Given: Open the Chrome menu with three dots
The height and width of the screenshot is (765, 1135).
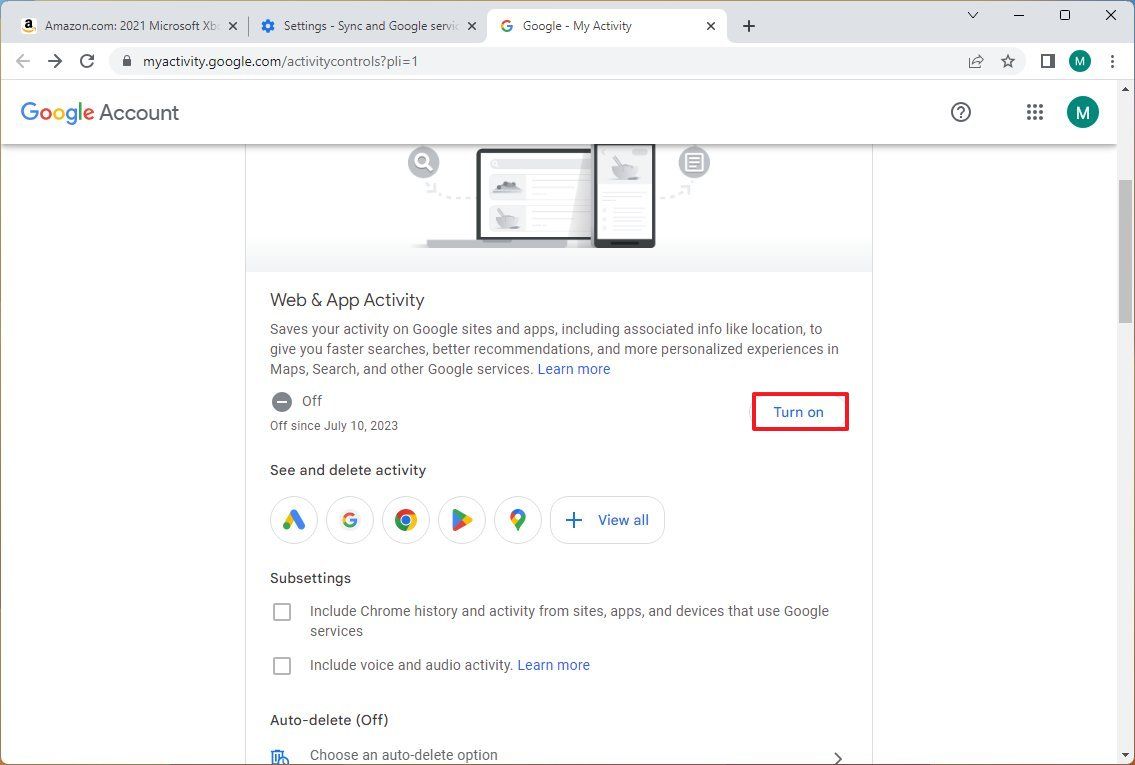Looking at the screenshot, I should tap(1114, 61).
